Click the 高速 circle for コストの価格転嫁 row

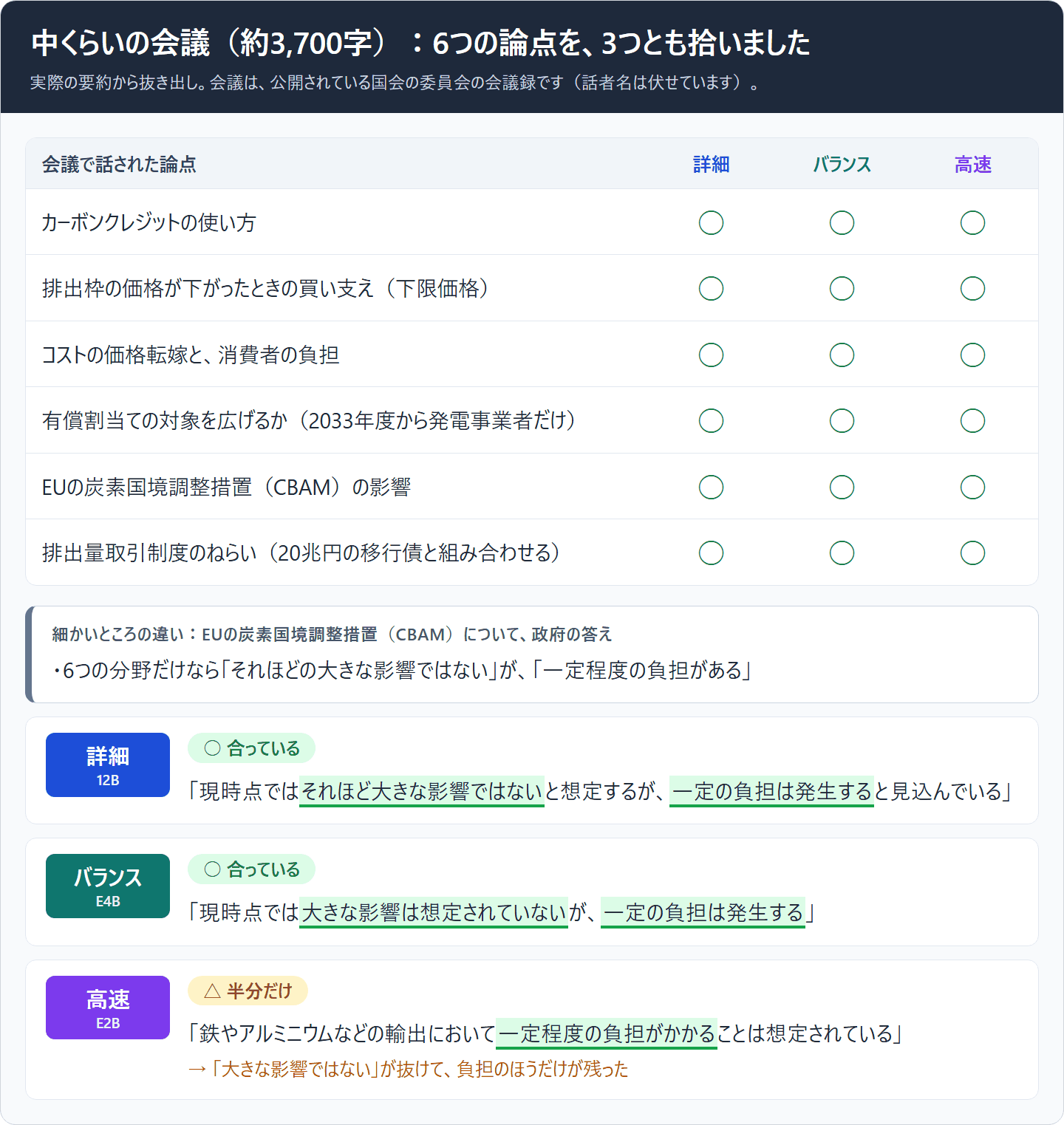pyautogui.click(x=972, y=355)
